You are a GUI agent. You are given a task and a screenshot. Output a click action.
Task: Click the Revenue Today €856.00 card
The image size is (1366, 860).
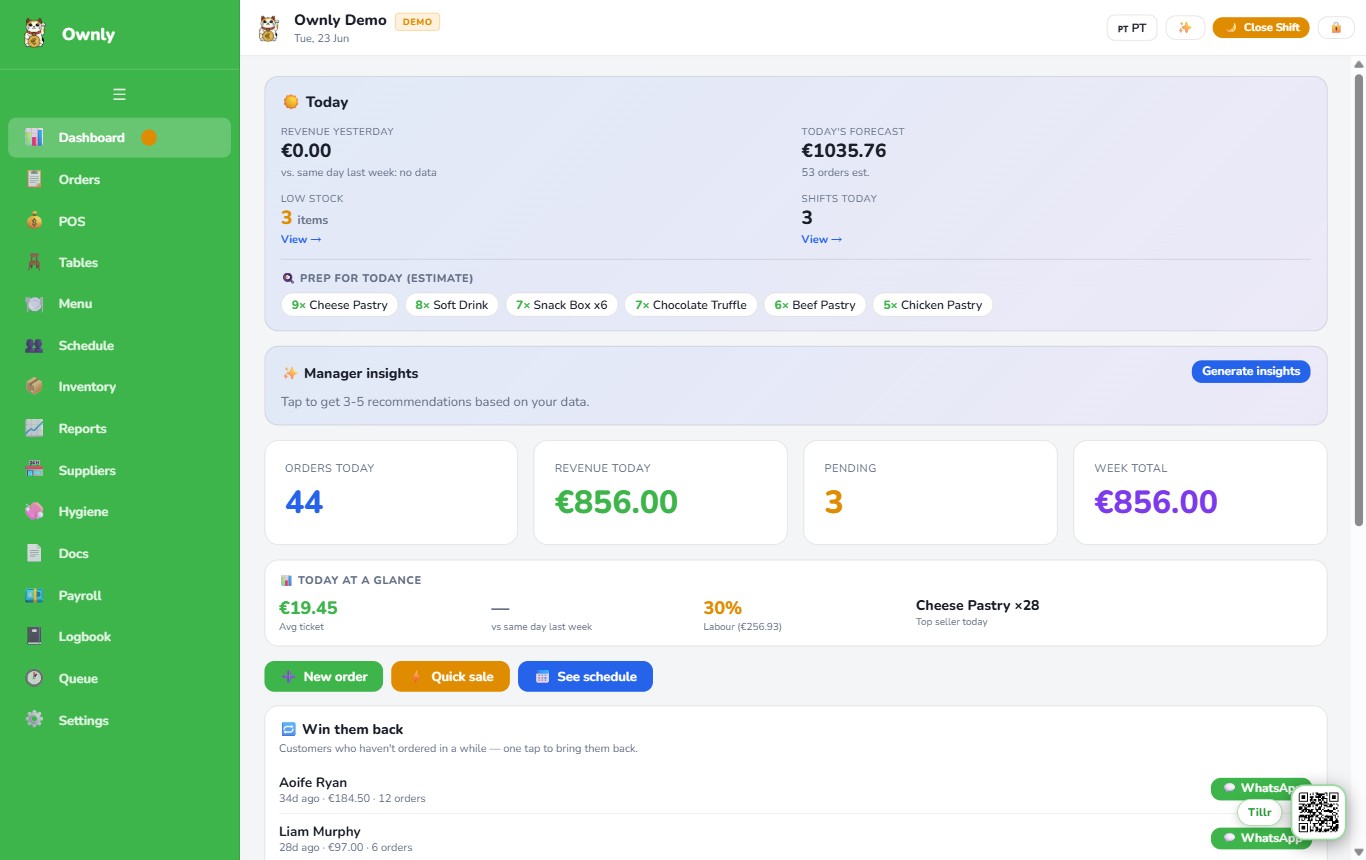[661, 493]
